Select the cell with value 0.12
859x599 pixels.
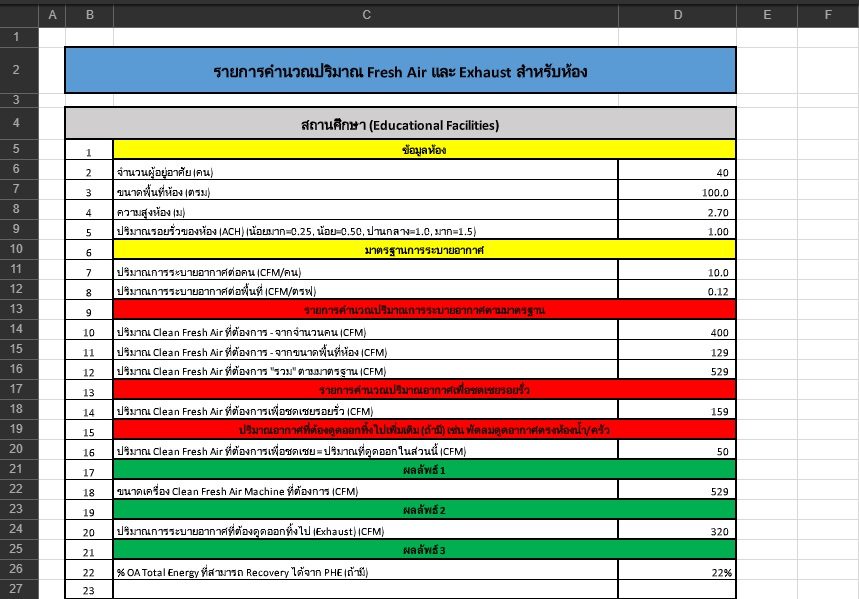pyautogui.click(x=677, y=291)
